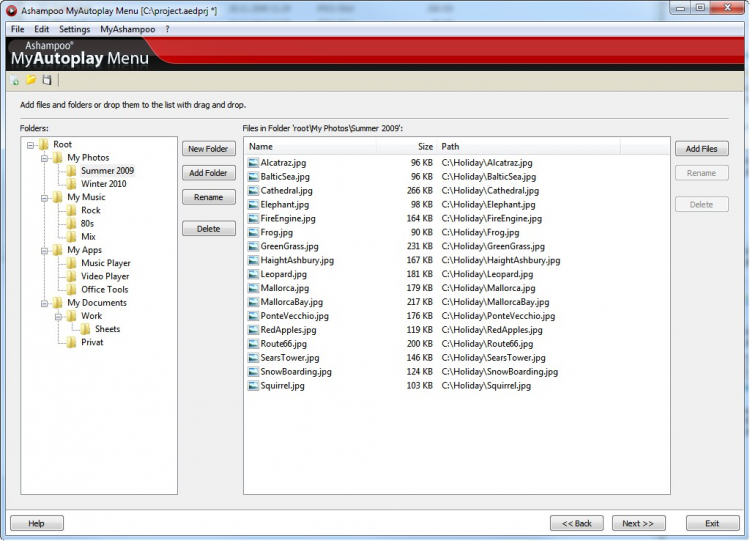Open Help with the Help button
This screenshot has height=541, width=750.
pyautogui.click(x=37, y=523)
